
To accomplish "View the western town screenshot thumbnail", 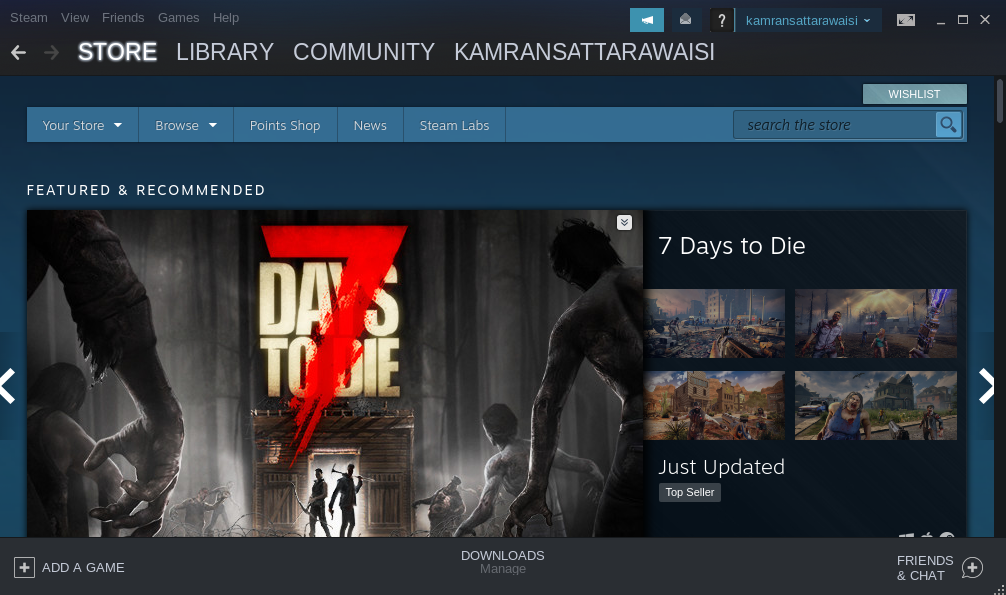I will pyautogui.click(x=714, y=406).
